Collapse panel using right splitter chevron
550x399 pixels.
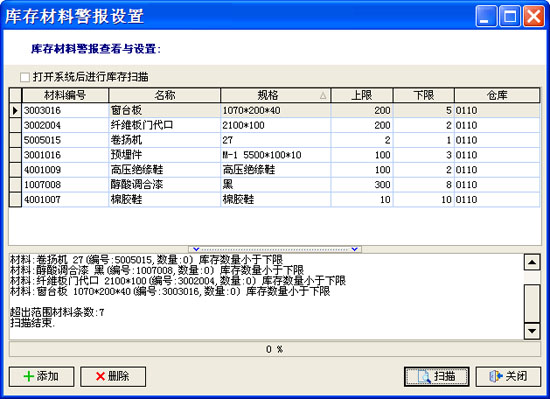coord(355,249)
